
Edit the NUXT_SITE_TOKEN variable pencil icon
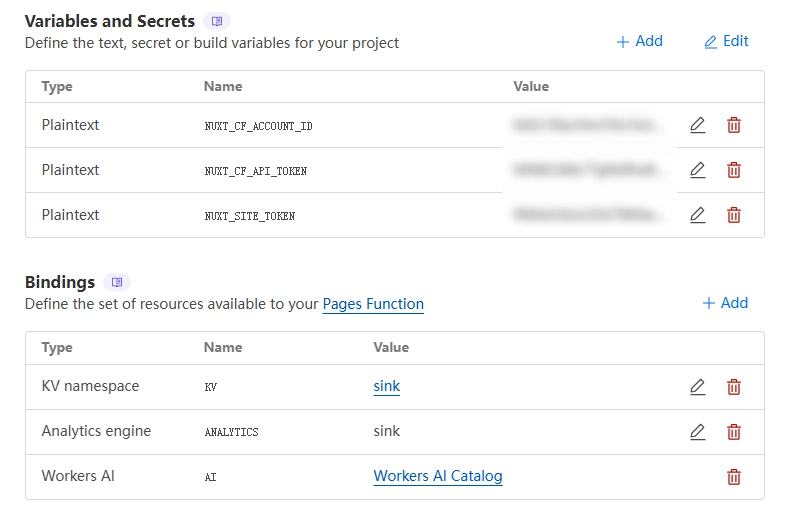click(x=697, y=215)
